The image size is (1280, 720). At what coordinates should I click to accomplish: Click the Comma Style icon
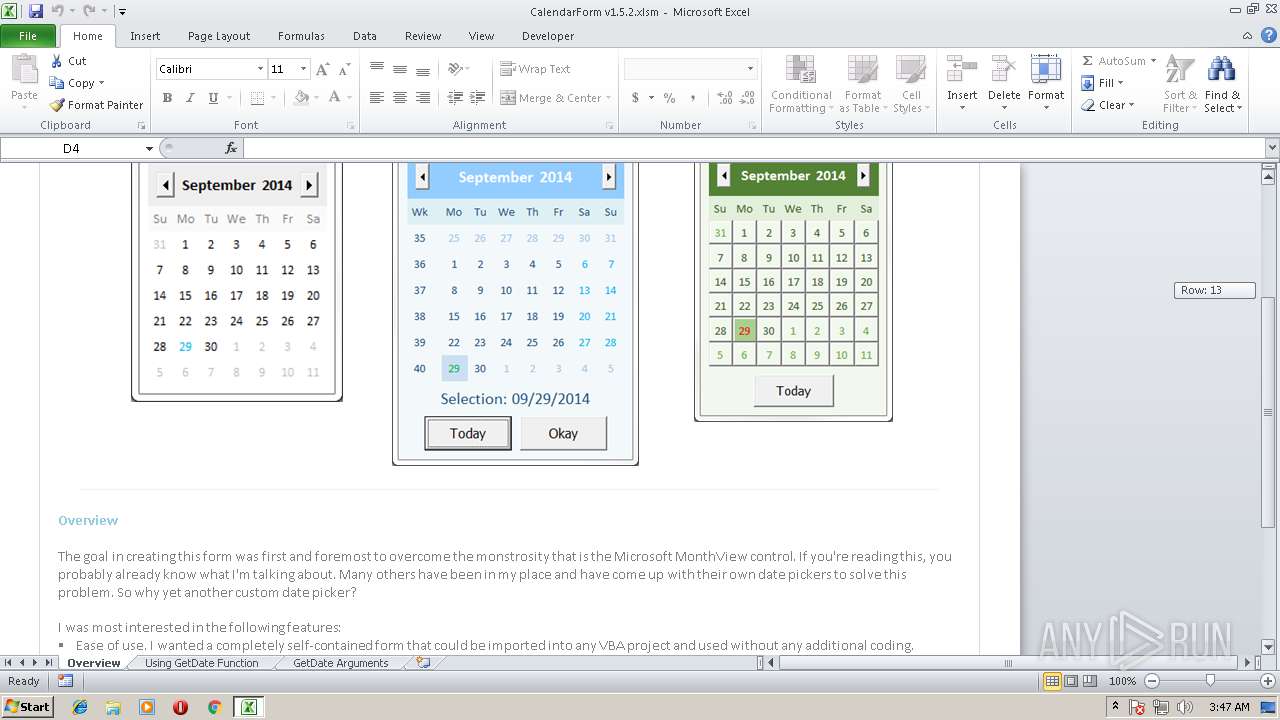point(693,98)
